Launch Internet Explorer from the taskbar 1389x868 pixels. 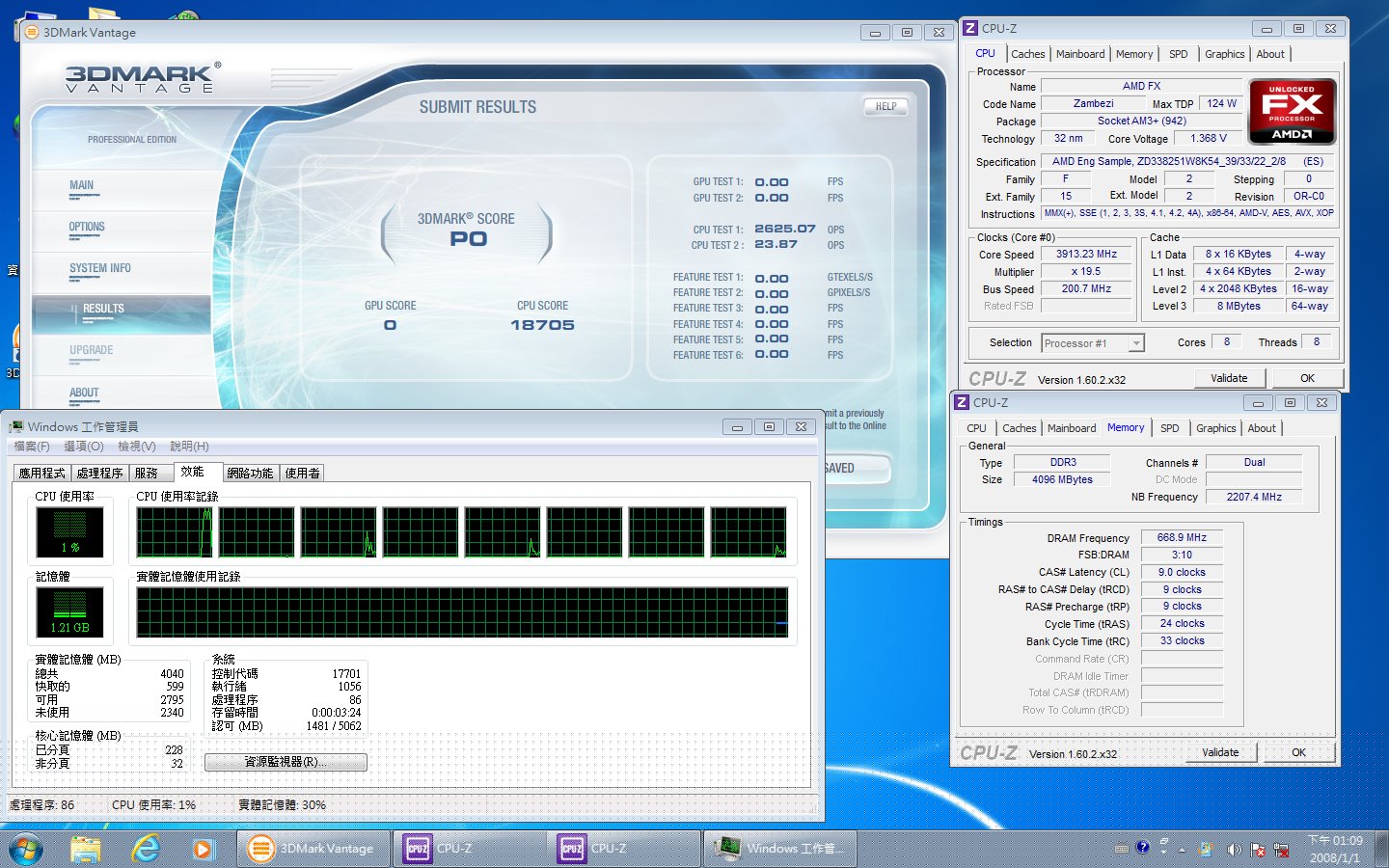click(x=145, y=849)
